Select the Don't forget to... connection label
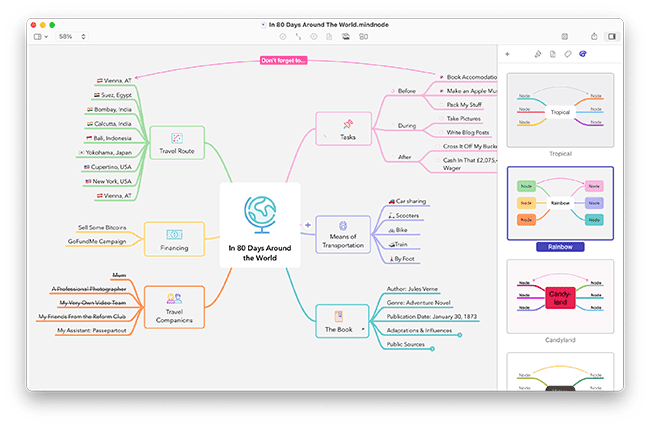The height and width of the screenshot is (426, 650). point(284,61)
